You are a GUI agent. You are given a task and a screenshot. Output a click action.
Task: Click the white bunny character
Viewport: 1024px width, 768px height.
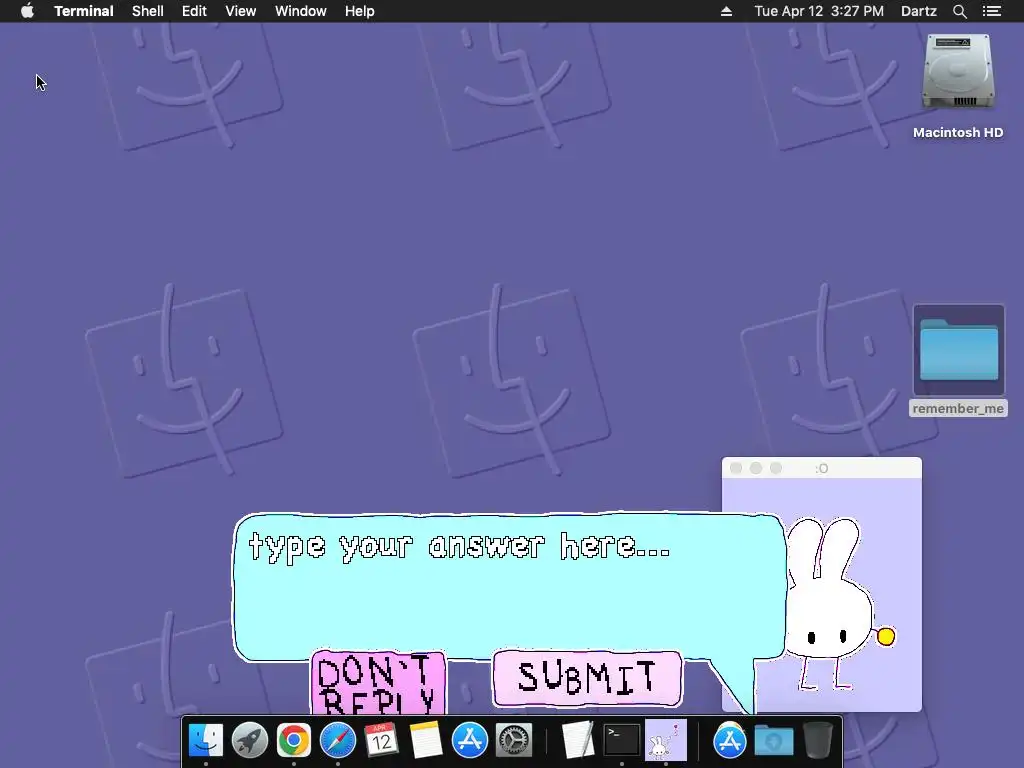[x=828, y=604]
